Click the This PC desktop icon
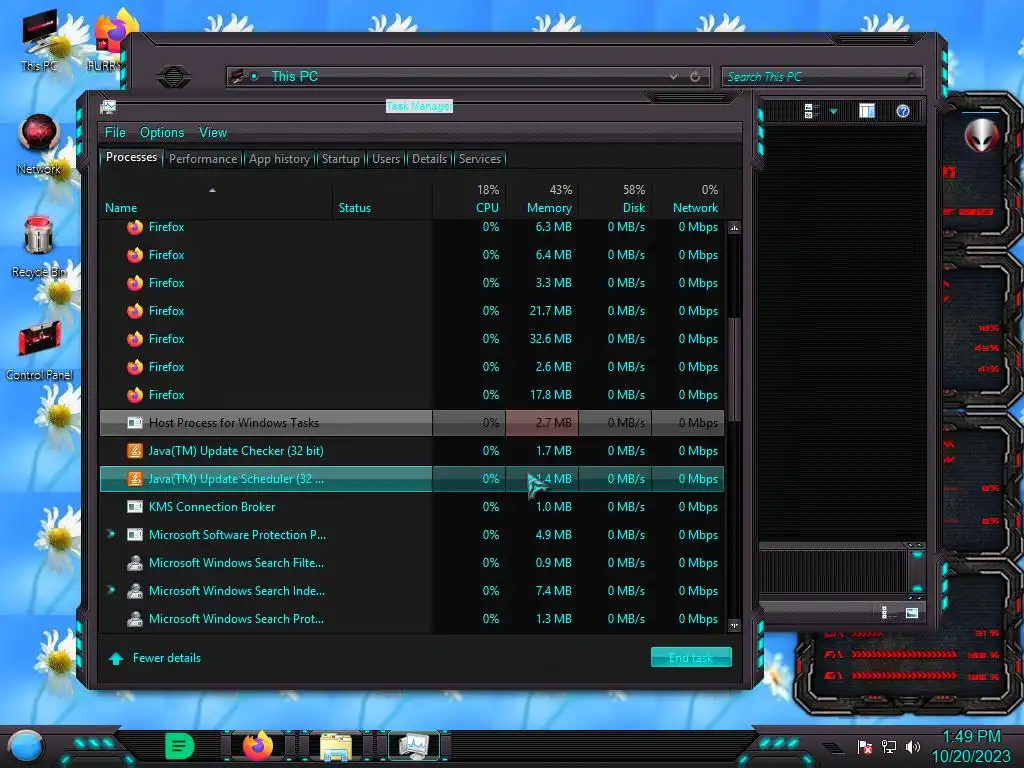The height and width of the screenshot is (768, 1024). pyautogui.click(x=39, y=40)
